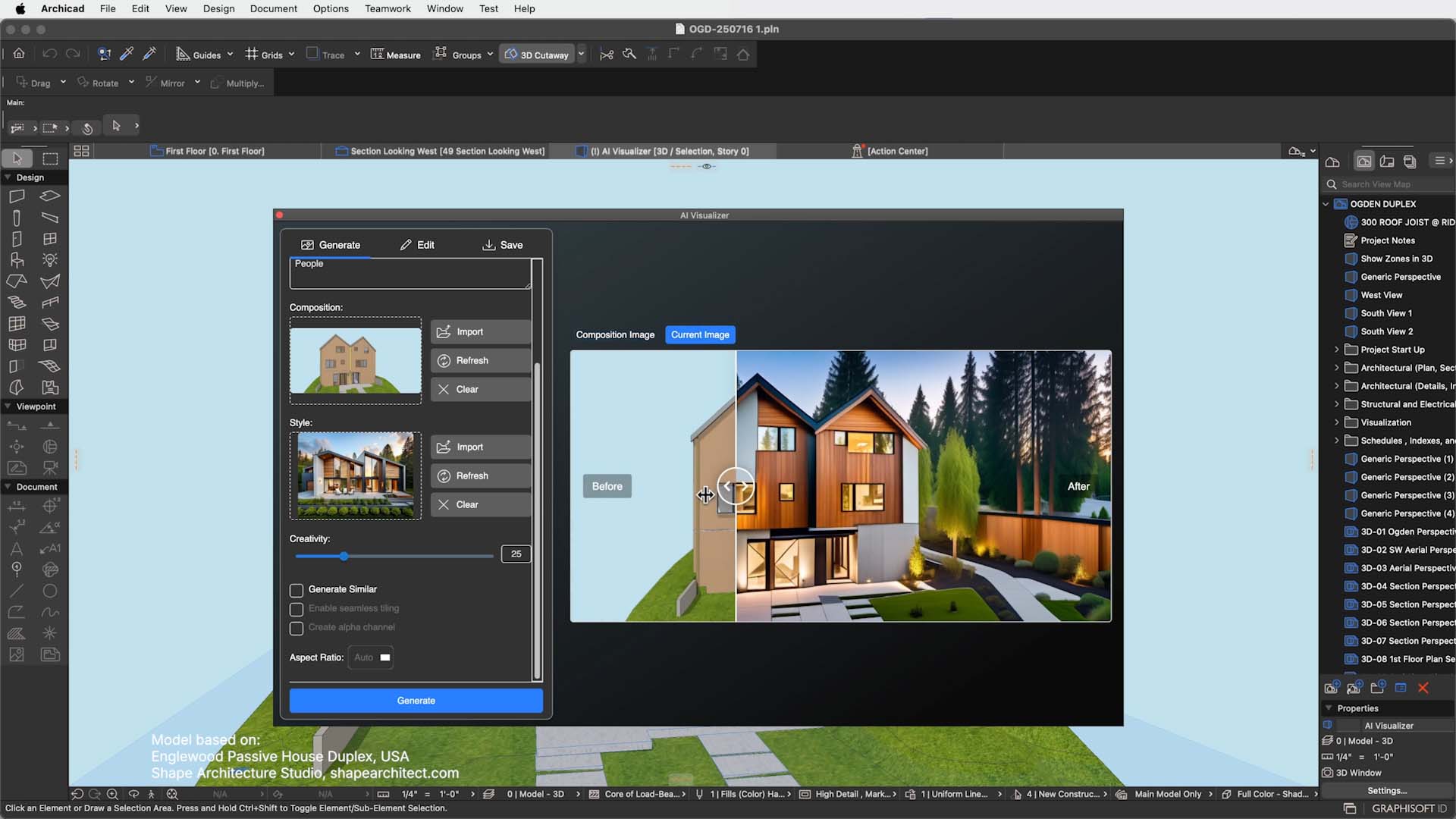The width and height of the screenshot is (1456, 819).
Task: Enable the Generate Similar checkbox
Action: point(297,590)
